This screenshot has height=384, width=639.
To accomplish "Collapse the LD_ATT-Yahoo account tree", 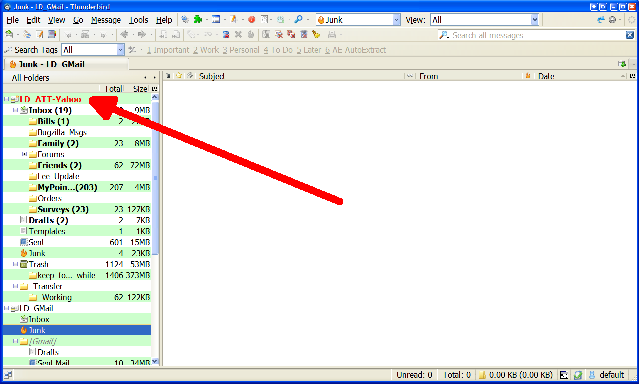I will 6,99.
